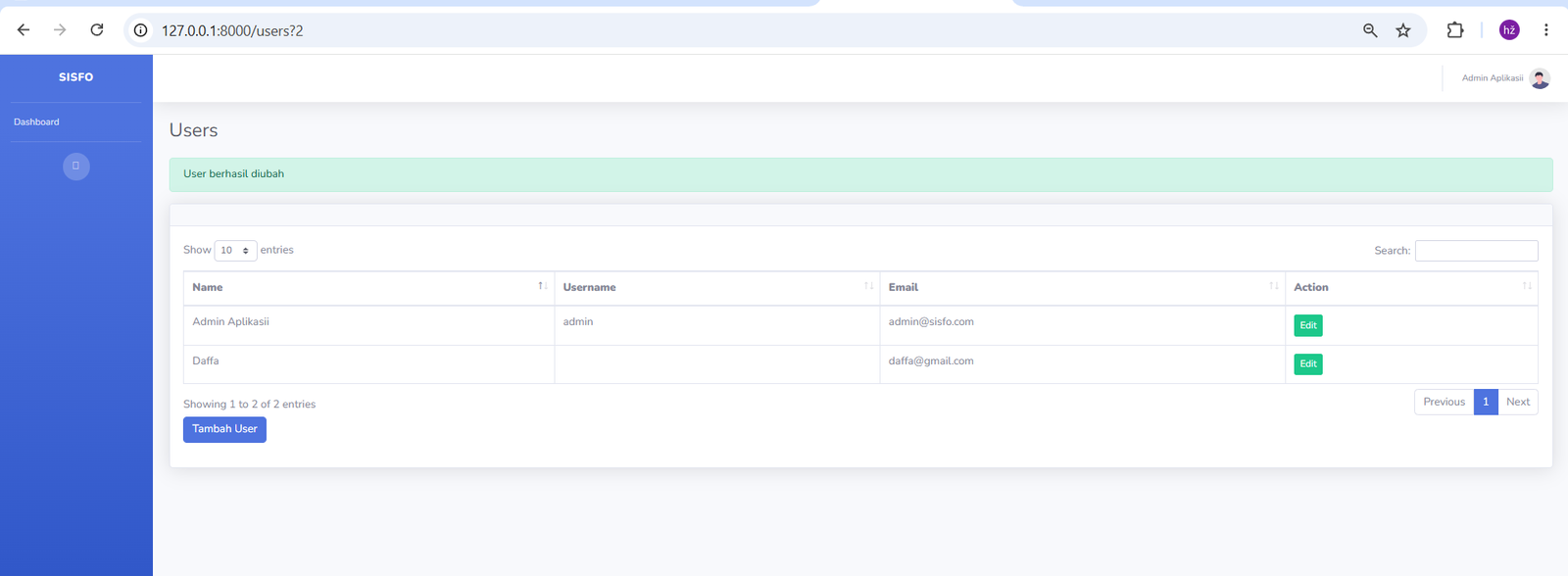
Task: Select the daffa@gmail.com email cell
Action: coord(1082,364)
